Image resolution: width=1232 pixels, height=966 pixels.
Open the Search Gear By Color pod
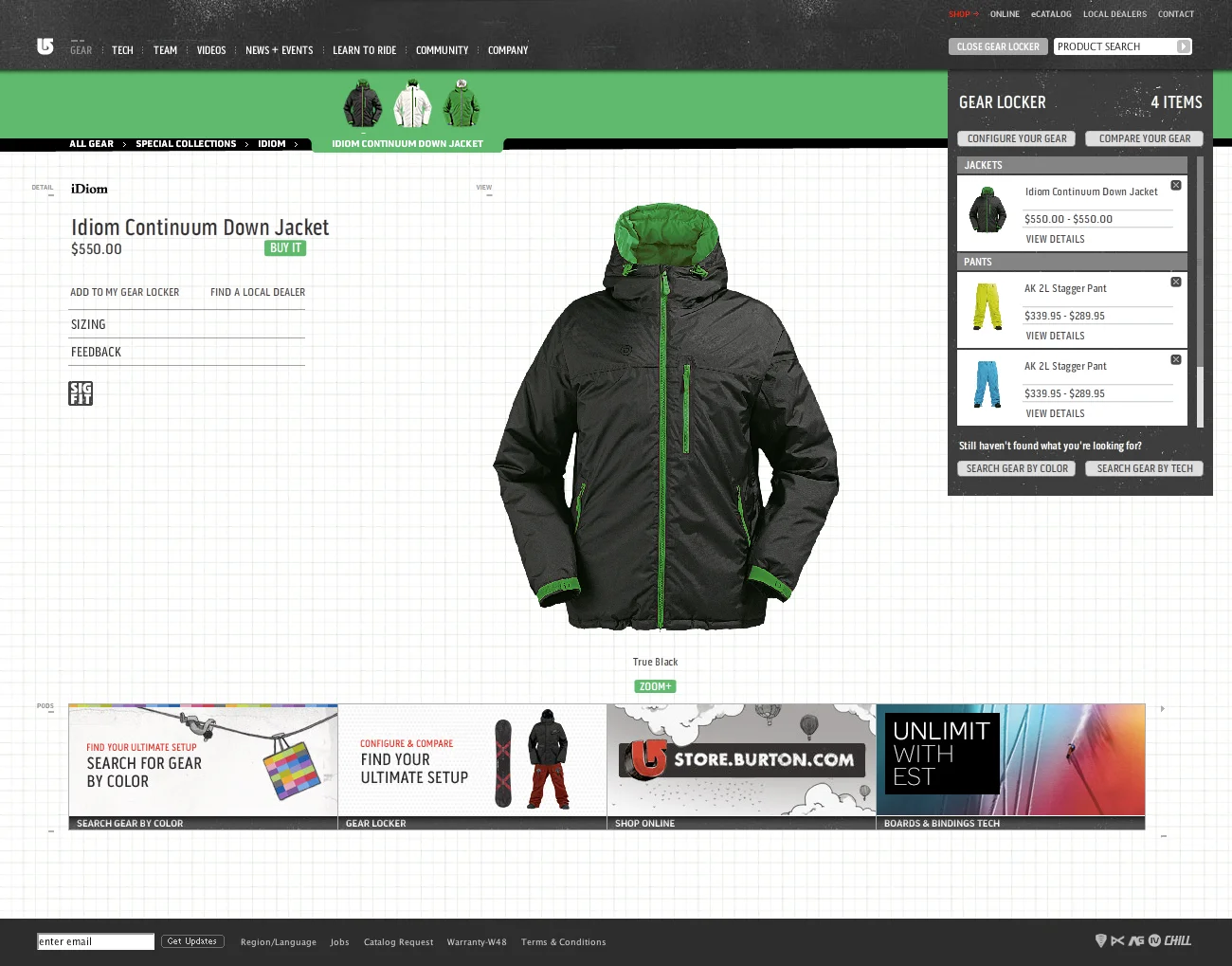pyautogui.click(x=203, y=766)
